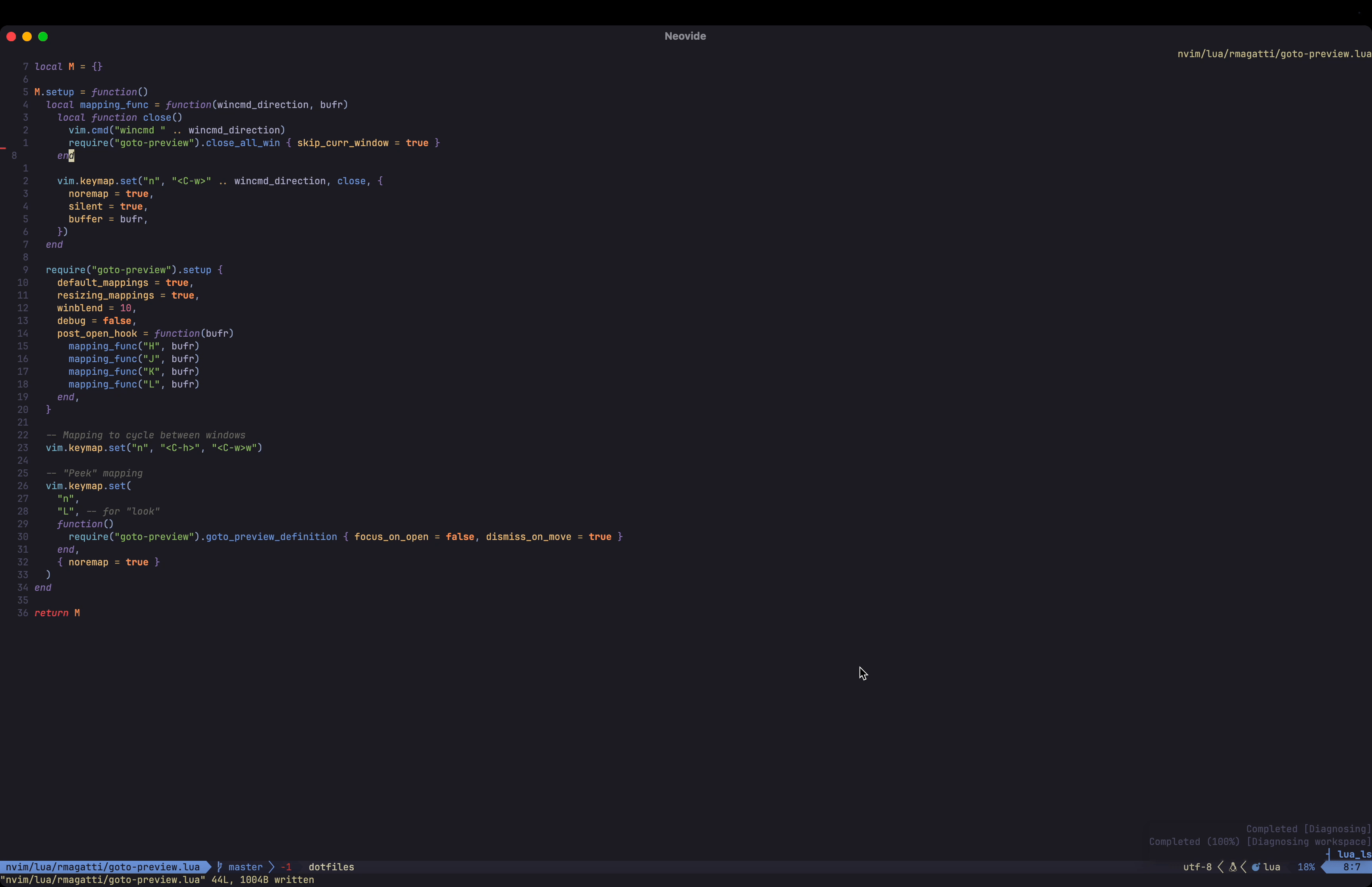Place cursor on 'return M' line

pyautogui.click(x=57, y=613)
